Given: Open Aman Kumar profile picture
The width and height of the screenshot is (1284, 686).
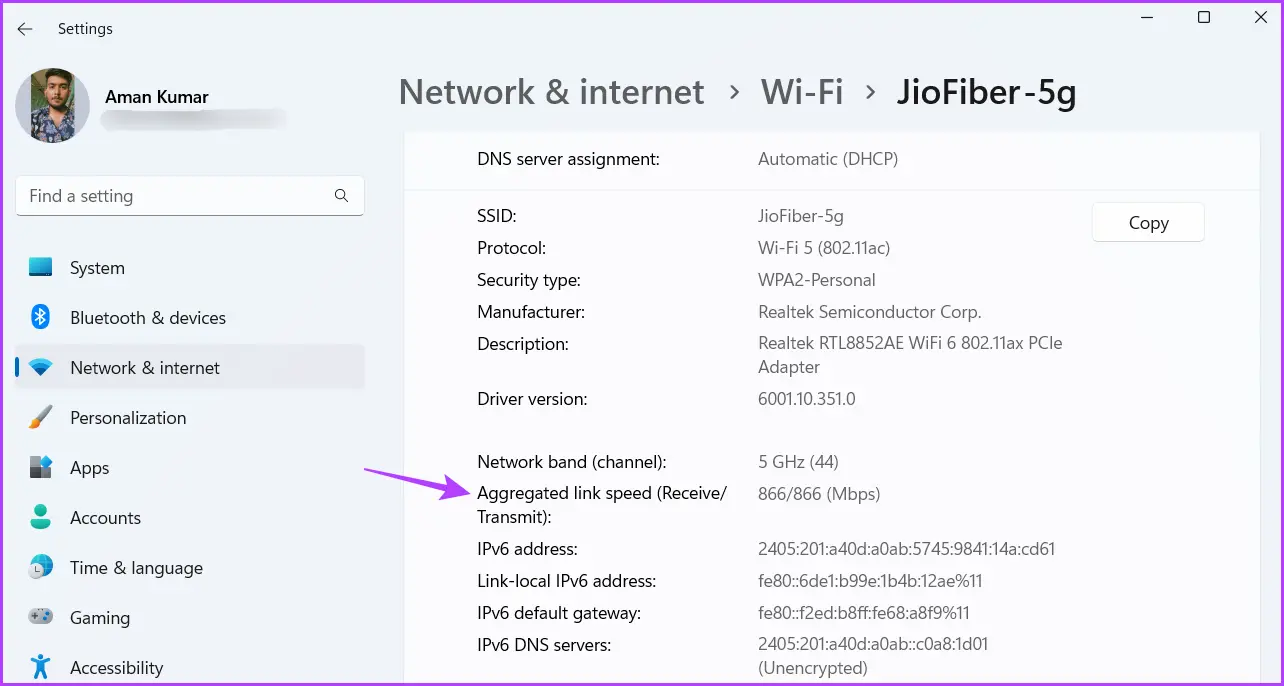Looking at the screenshot, I should (53, 105).
